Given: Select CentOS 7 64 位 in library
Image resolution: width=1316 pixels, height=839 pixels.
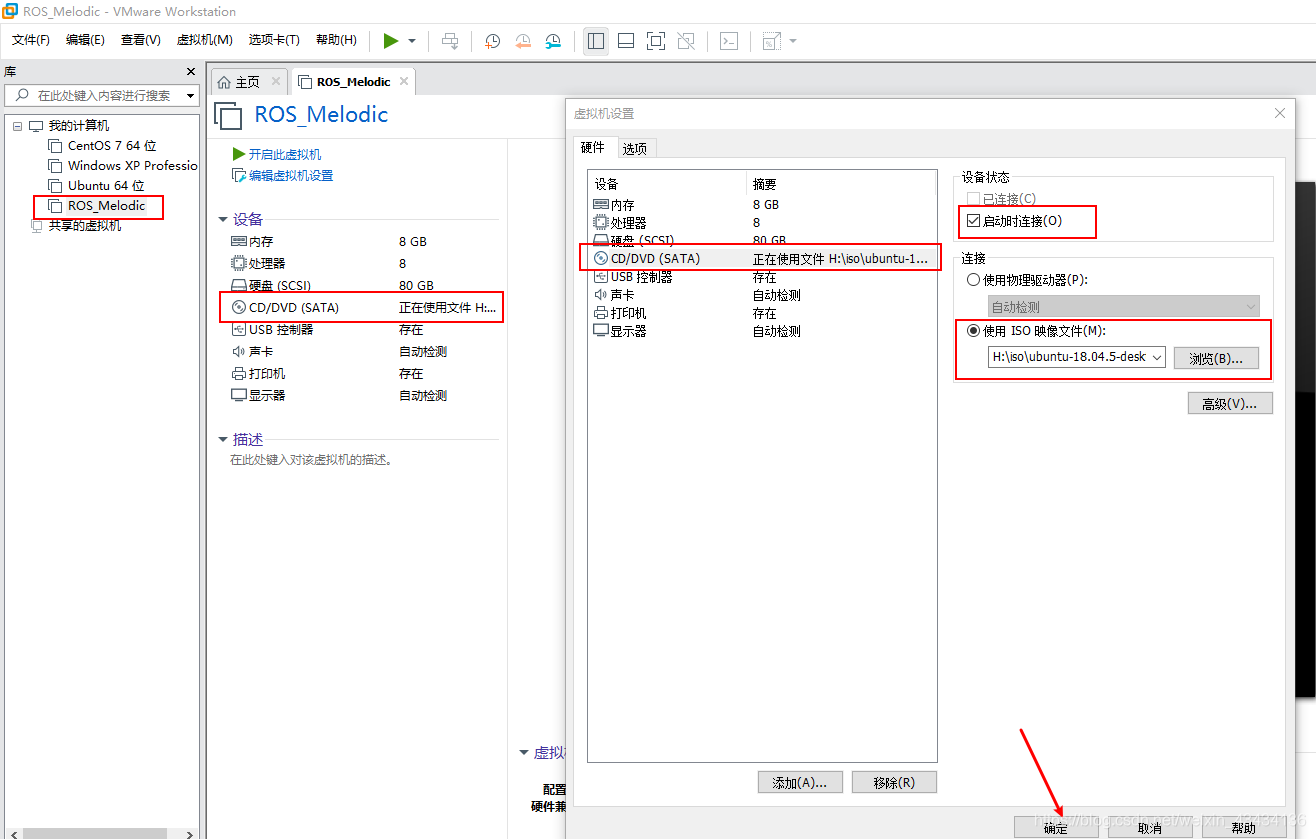Looking at the screenshot, I should click(x=103, y=146).
